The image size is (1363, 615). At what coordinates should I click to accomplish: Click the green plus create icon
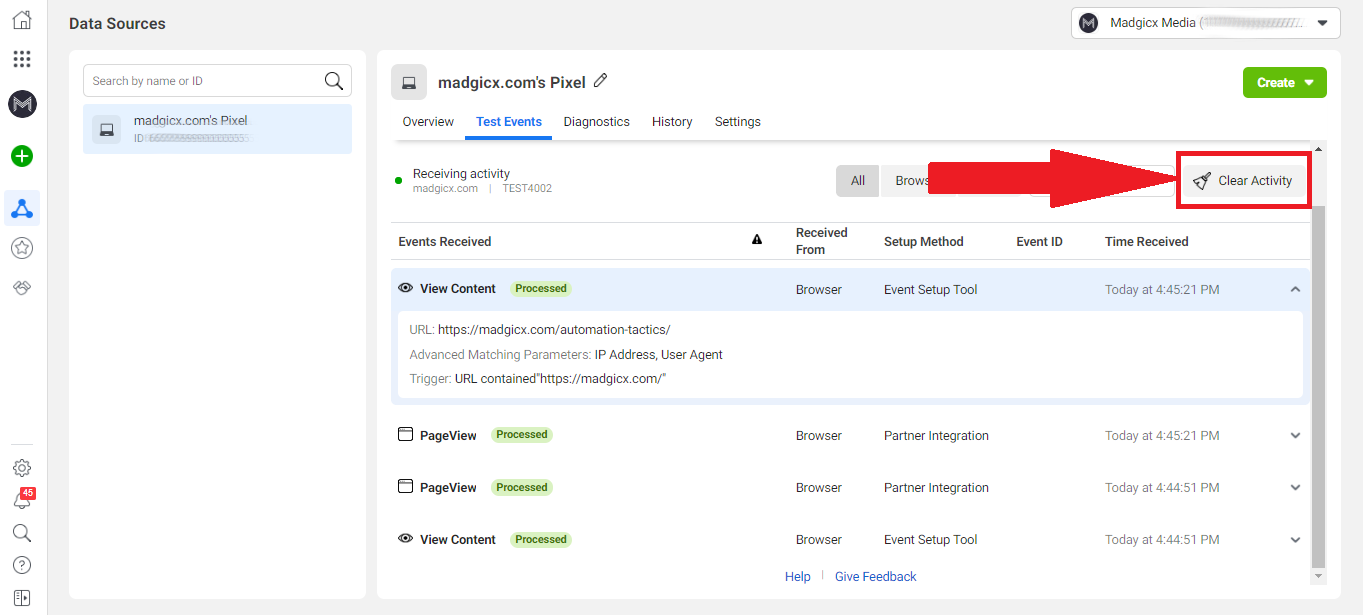[22, 156]
